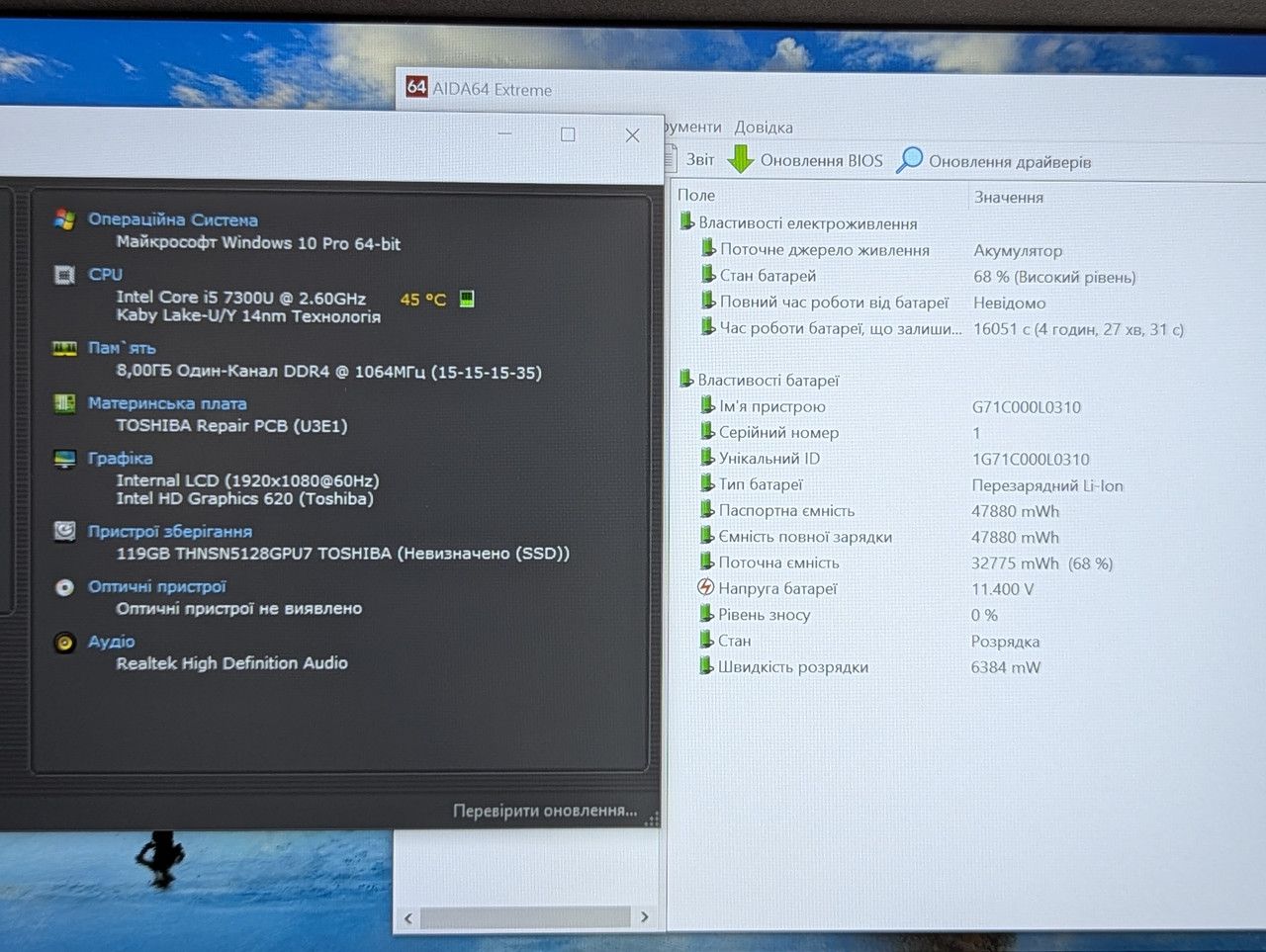
Task: Click the storage drive icon near Пристрої зберігання
Action: click(64, 531)
